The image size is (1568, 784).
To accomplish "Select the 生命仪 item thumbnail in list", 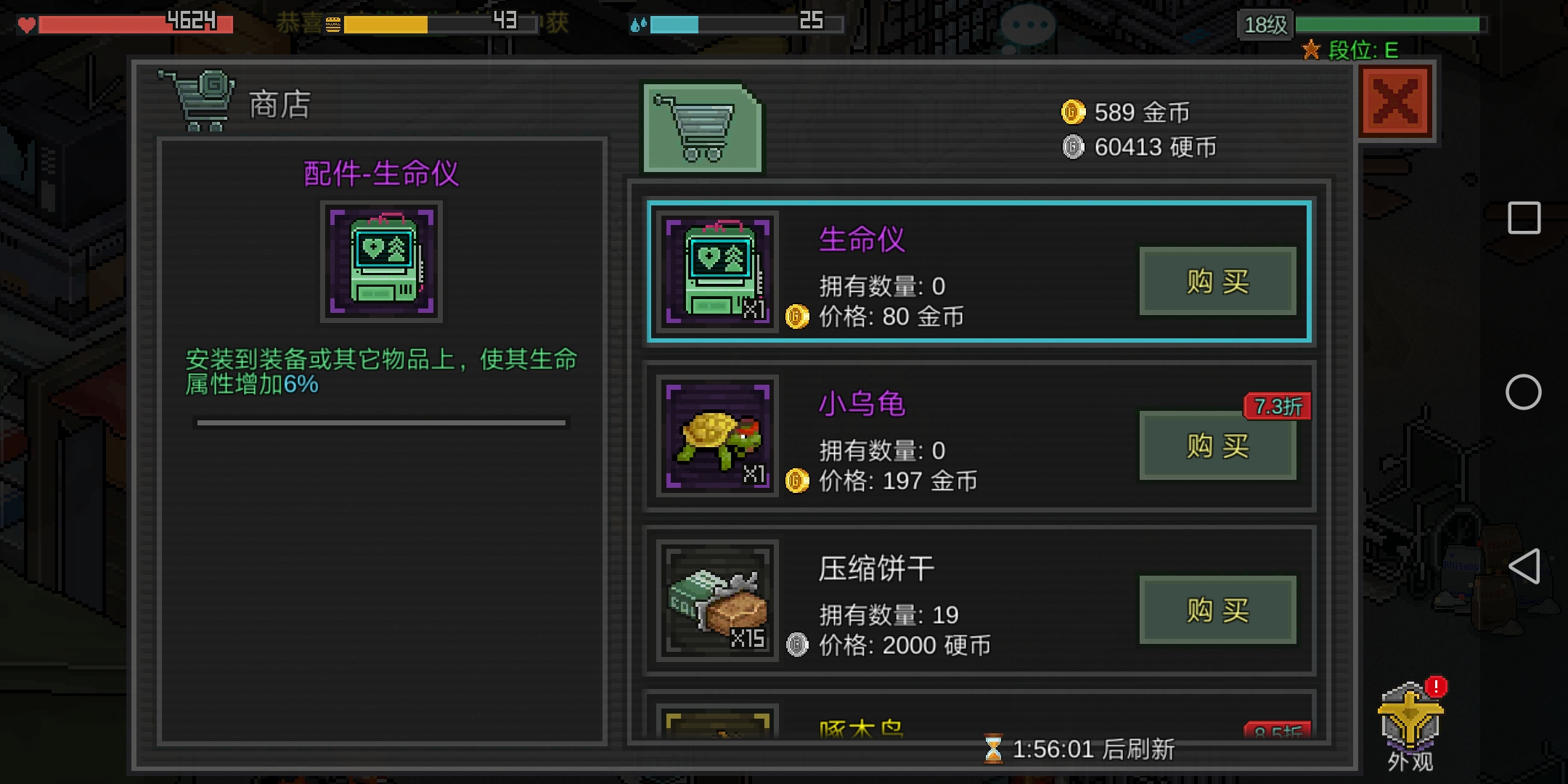I will [x=717, y=271].
